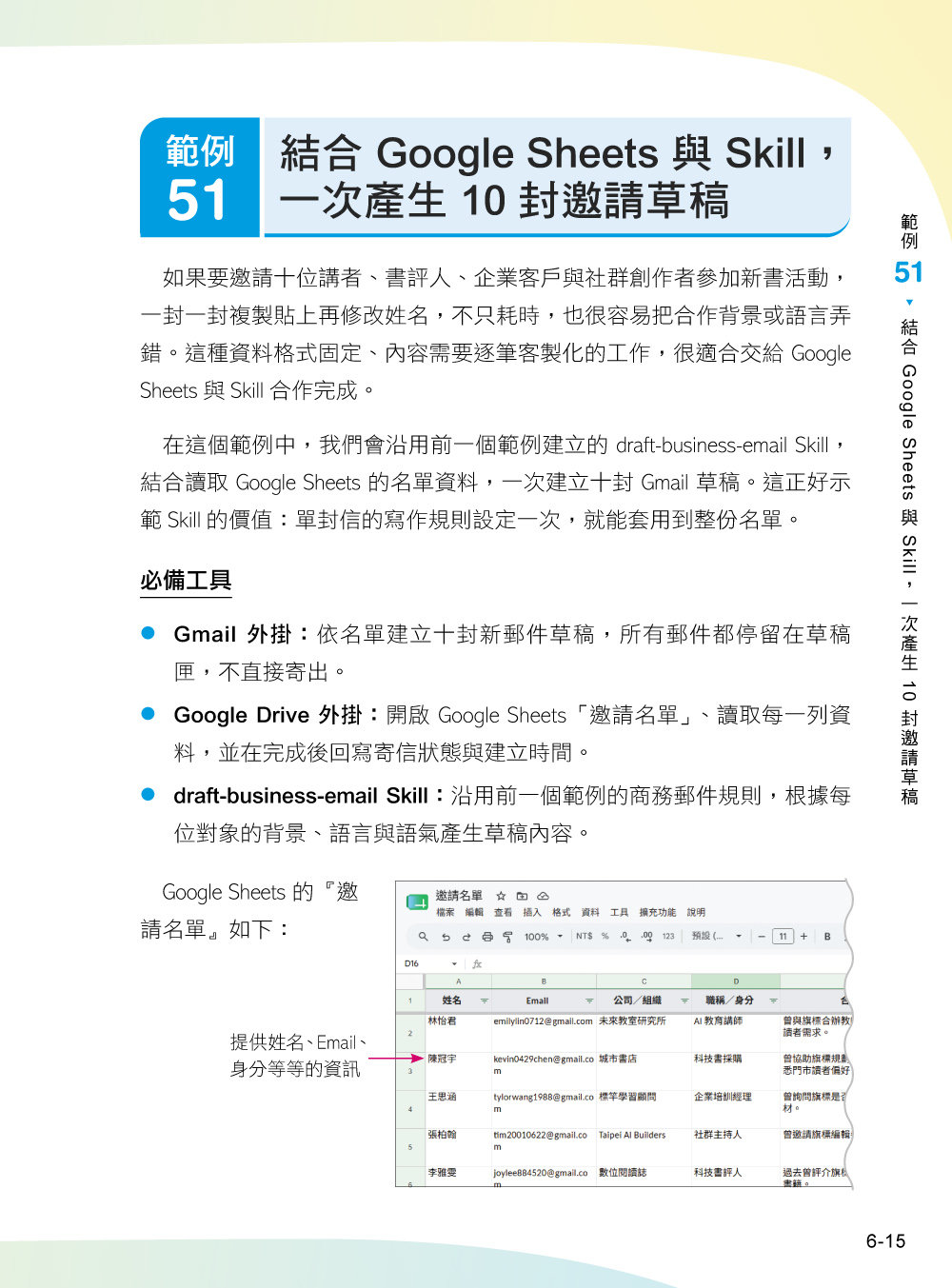The height and width of the screenshot is (1288, 952).
Task: Click cell Taipei AI Builders
Action: (644, 1147)
